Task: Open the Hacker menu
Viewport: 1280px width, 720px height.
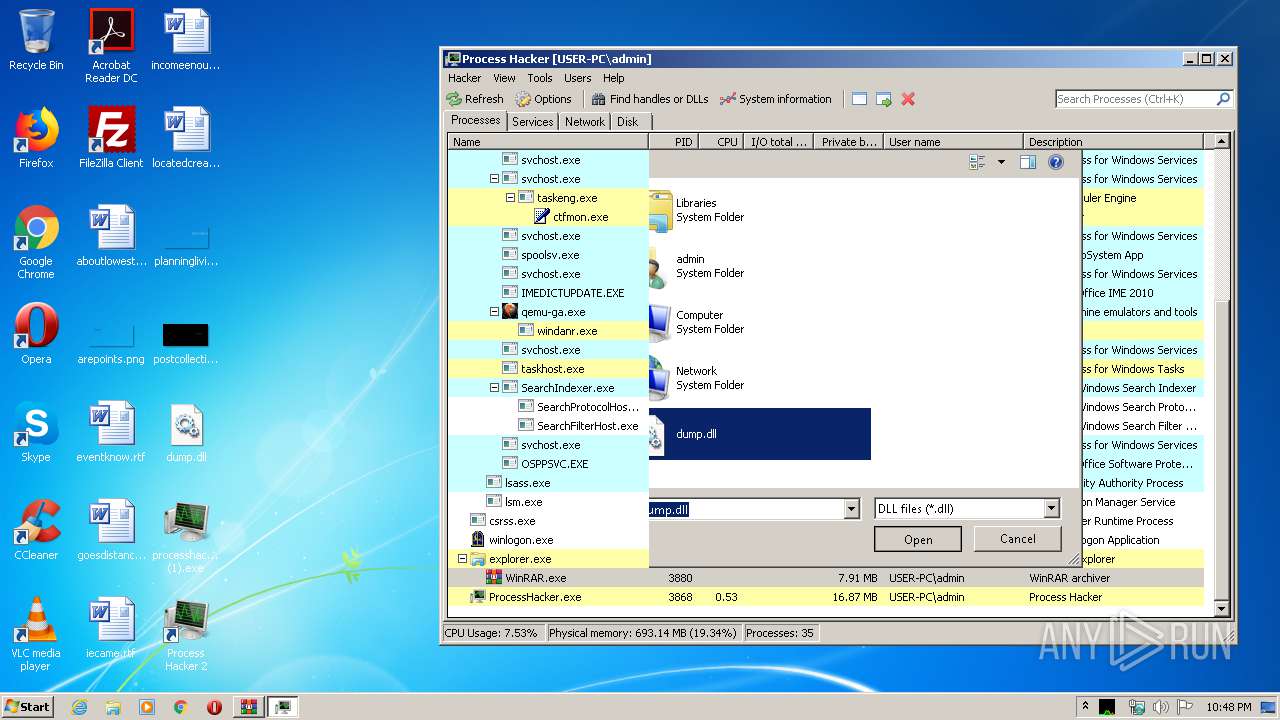Action: pyautogui.click(x=464, y=78)
